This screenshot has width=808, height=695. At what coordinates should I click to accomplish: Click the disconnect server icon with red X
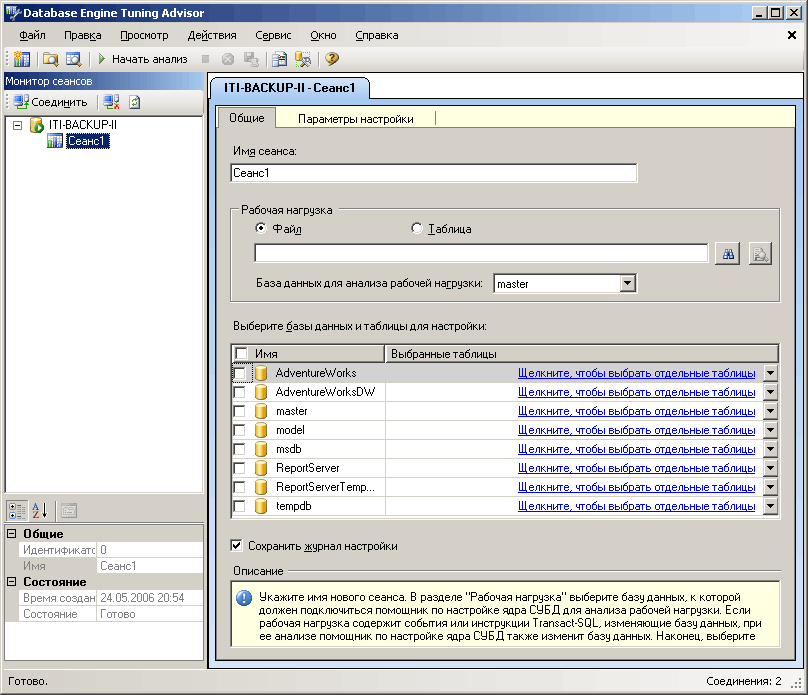[111, 102]
